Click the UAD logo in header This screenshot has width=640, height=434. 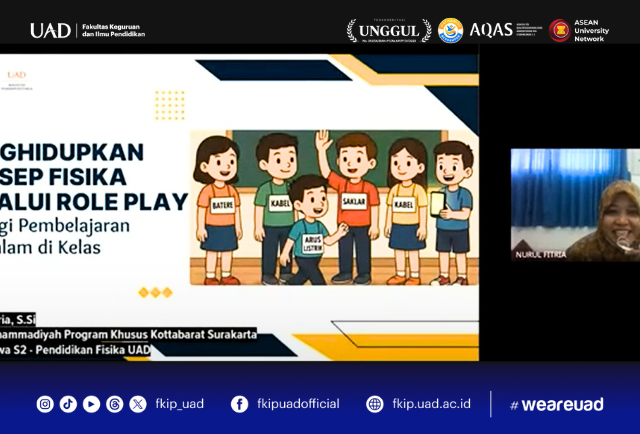[x=50, y=31]
